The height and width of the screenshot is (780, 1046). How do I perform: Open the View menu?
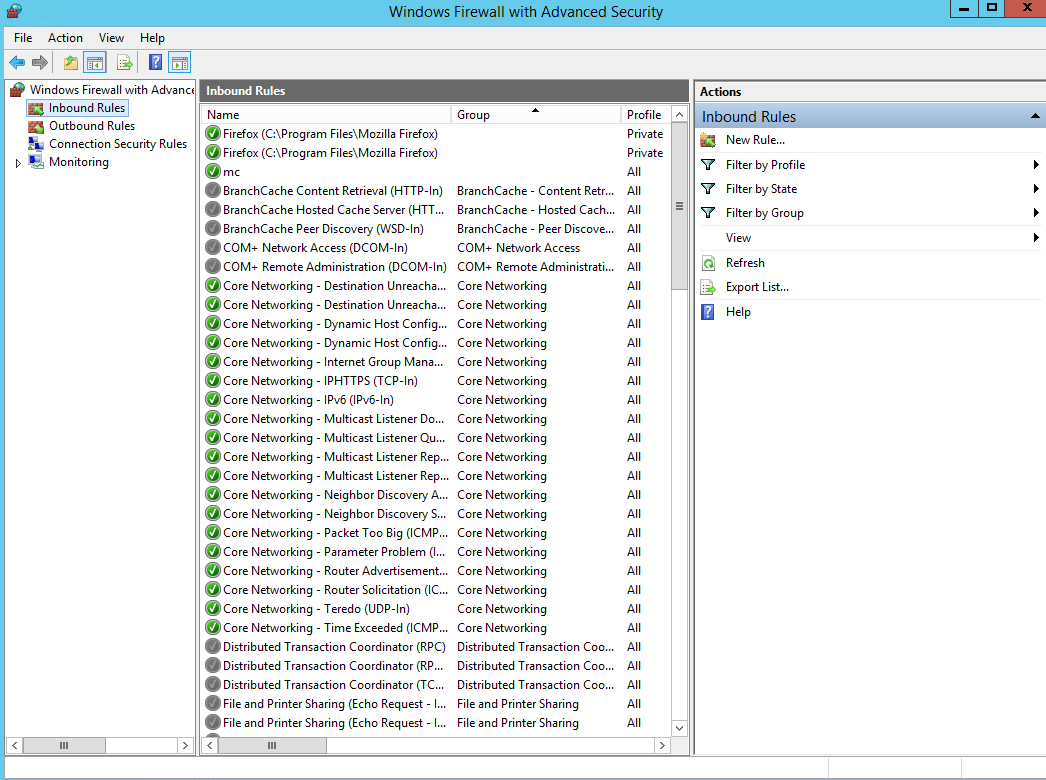(111, 38)
